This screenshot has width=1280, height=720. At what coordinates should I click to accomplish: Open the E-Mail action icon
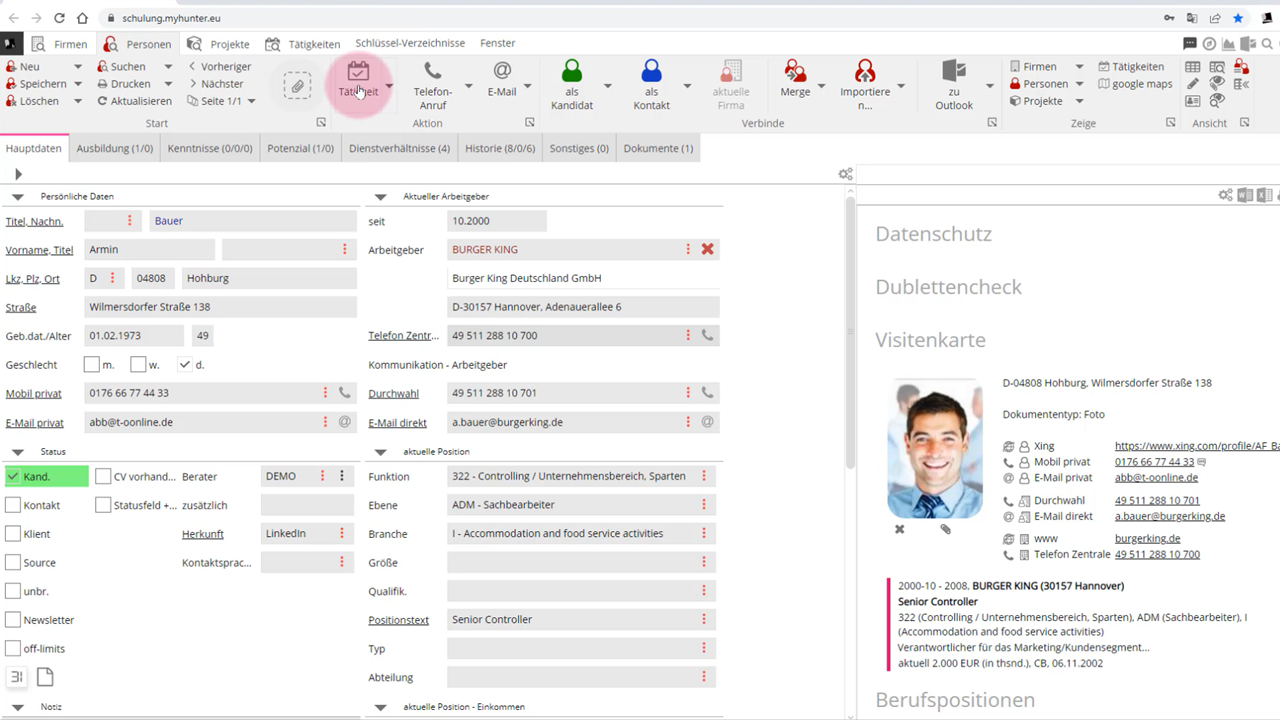click(502, 72)
